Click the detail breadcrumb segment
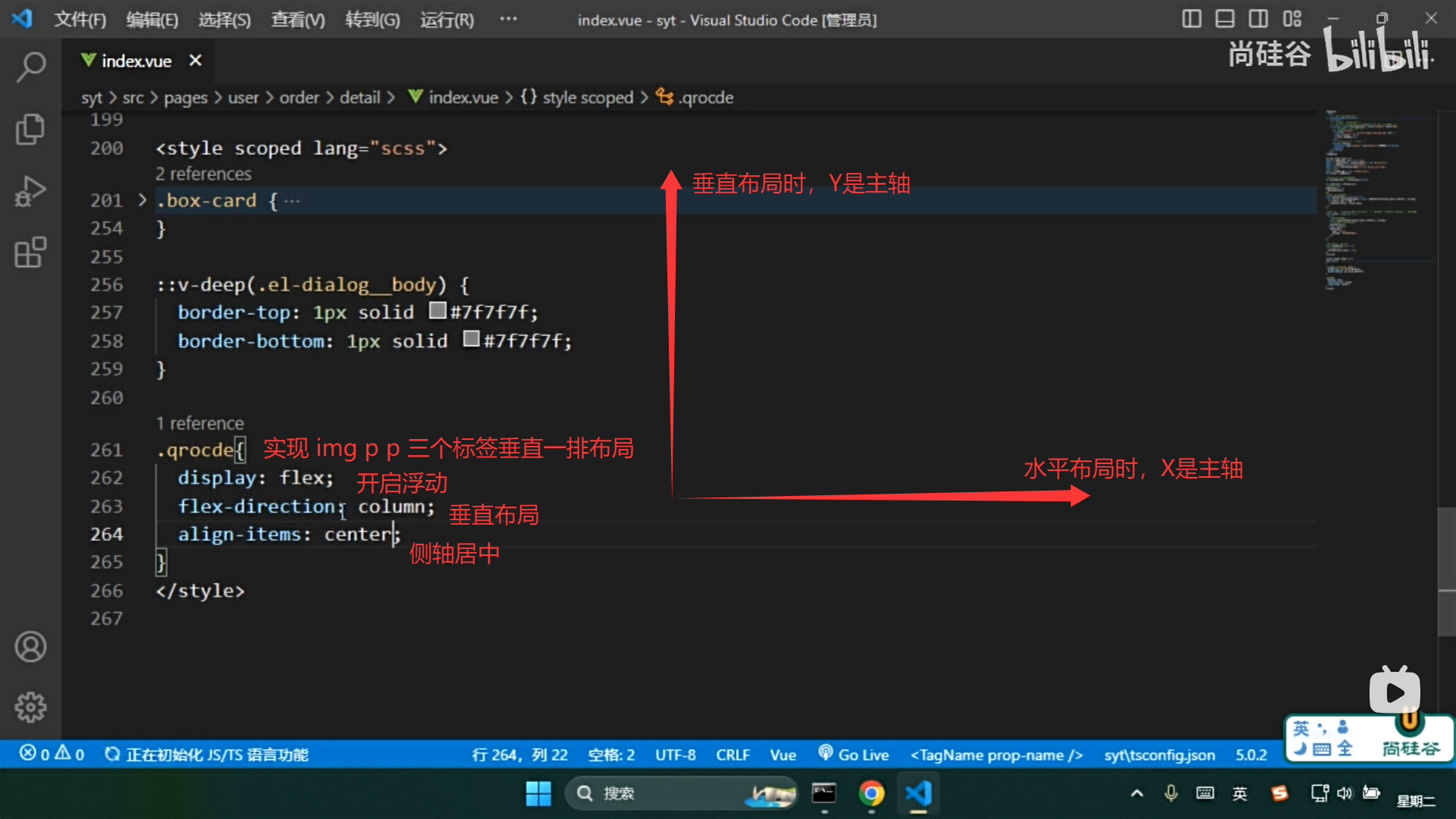The width and height of the screenshot is (1456, 819). [359, 97]
